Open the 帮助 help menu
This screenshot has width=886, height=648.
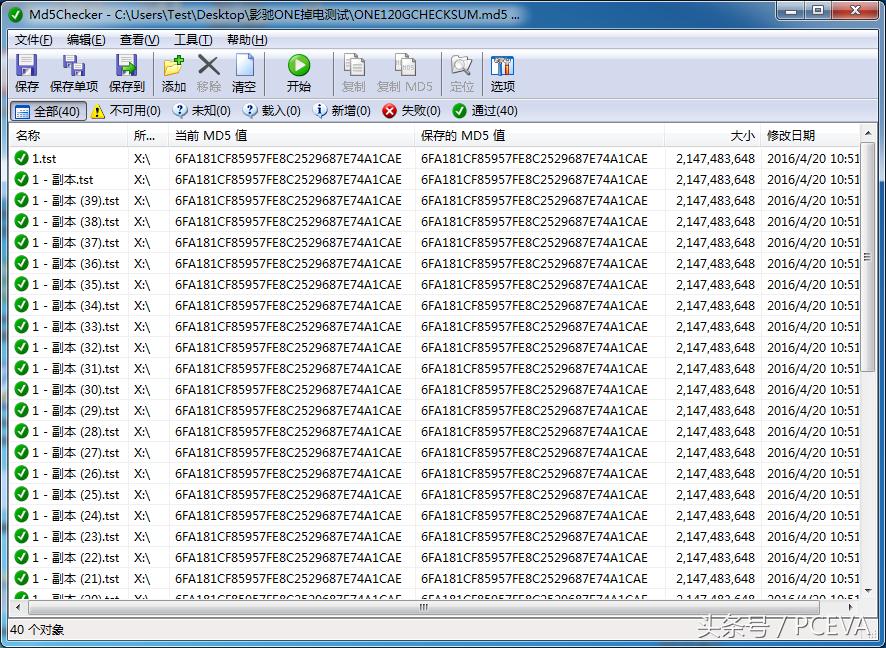244,39
